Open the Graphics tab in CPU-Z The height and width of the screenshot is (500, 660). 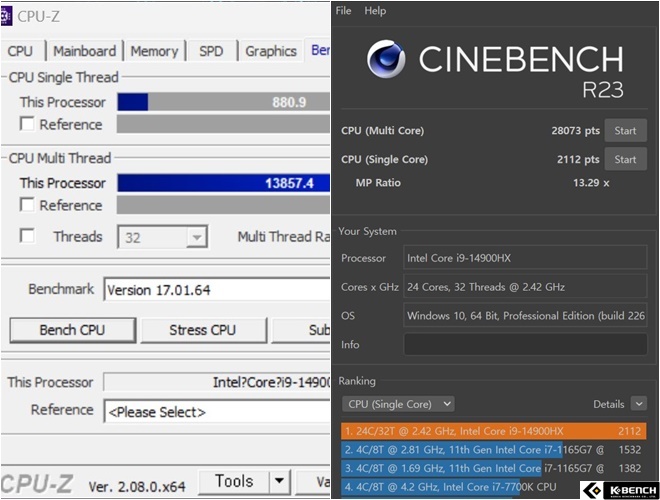click(271, 51)
